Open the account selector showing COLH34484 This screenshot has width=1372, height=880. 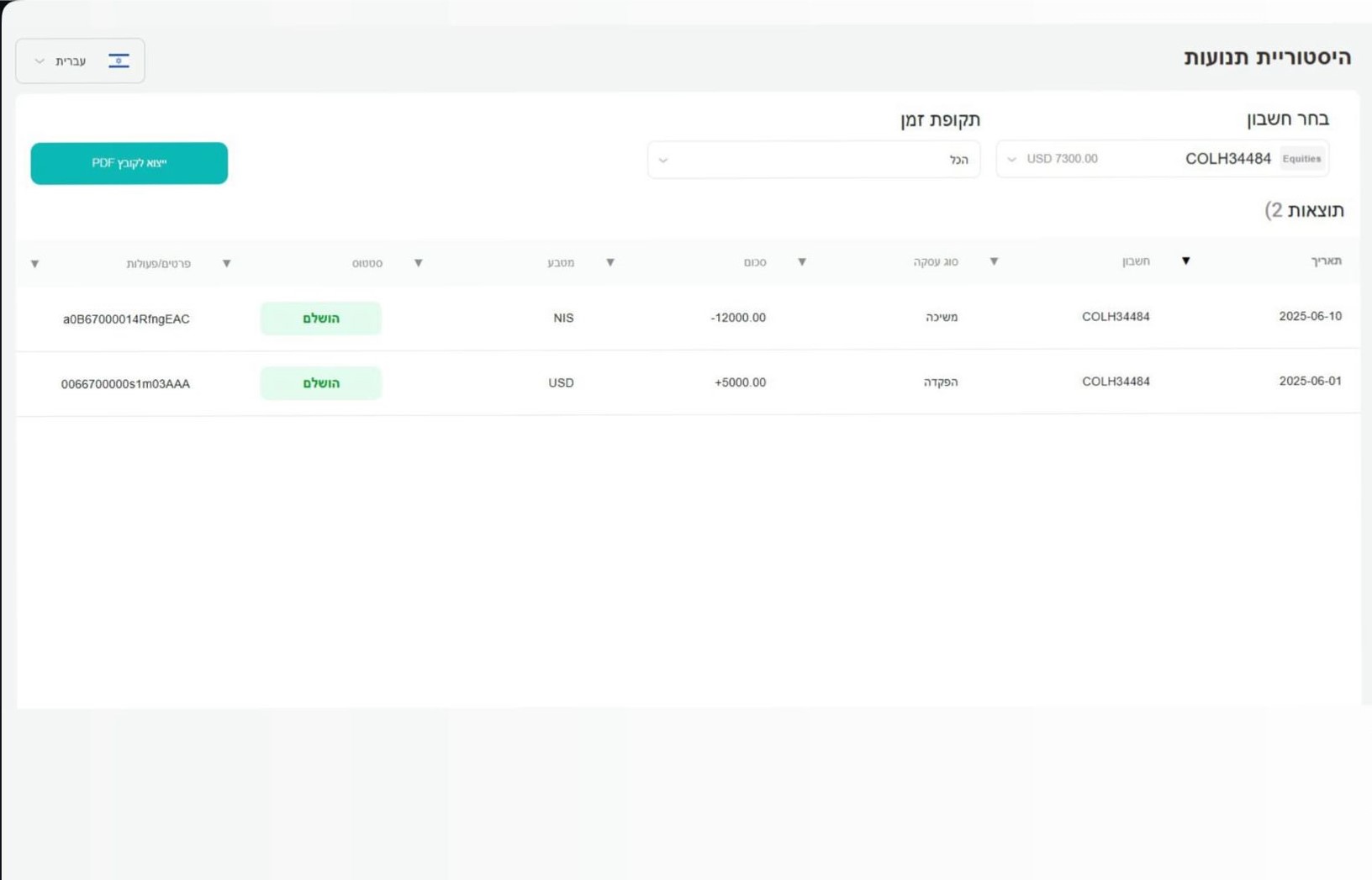(x=1162, y=159)
